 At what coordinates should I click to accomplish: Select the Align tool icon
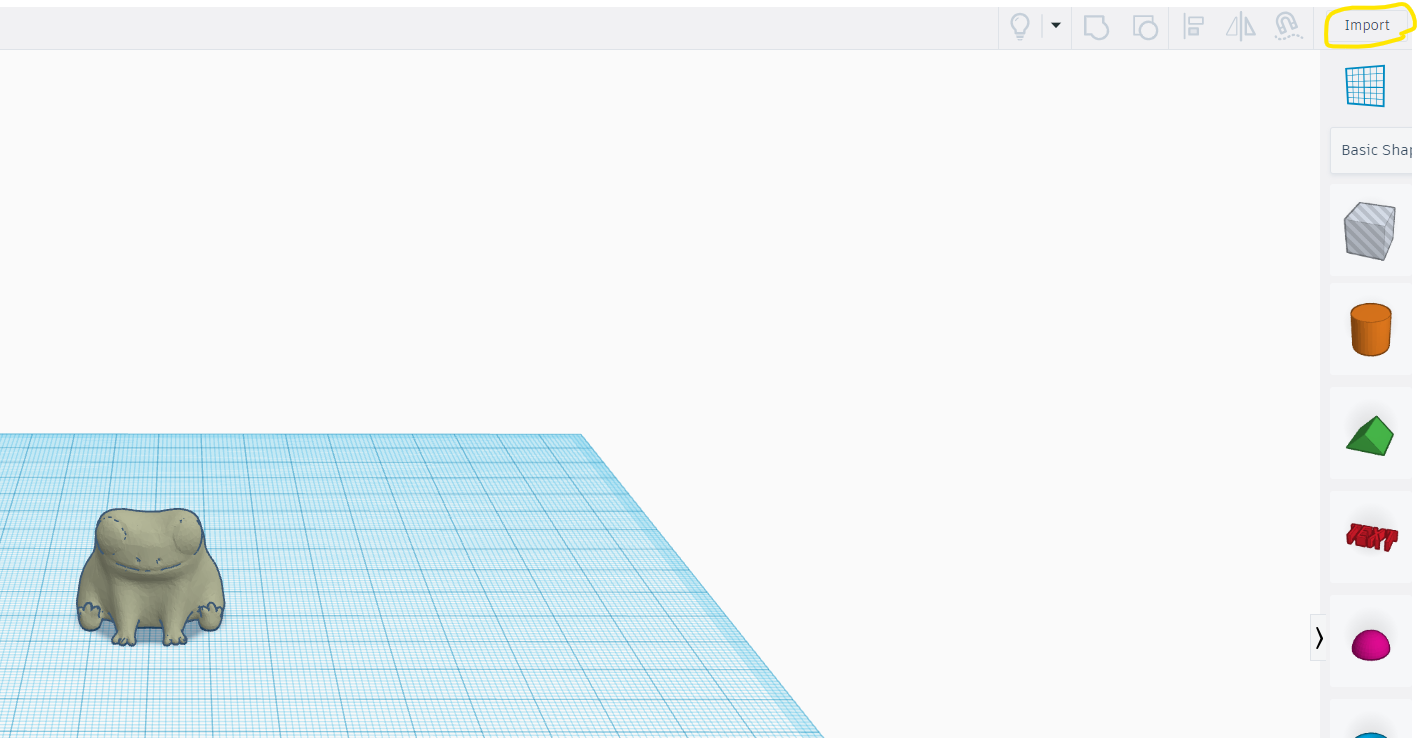click(x=1192, y=26)
